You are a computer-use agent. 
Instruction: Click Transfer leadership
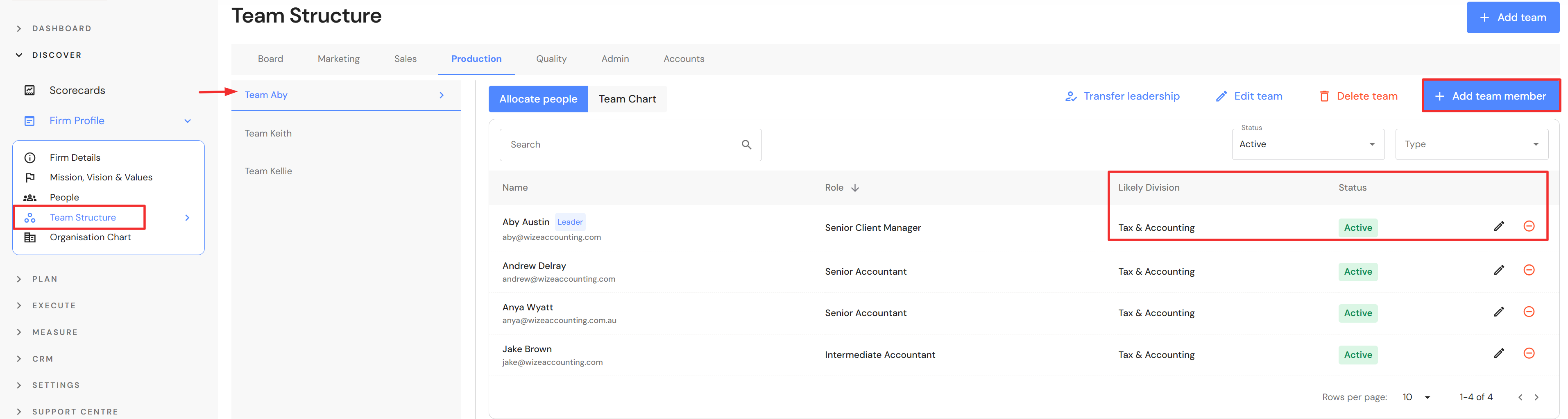1122,96
